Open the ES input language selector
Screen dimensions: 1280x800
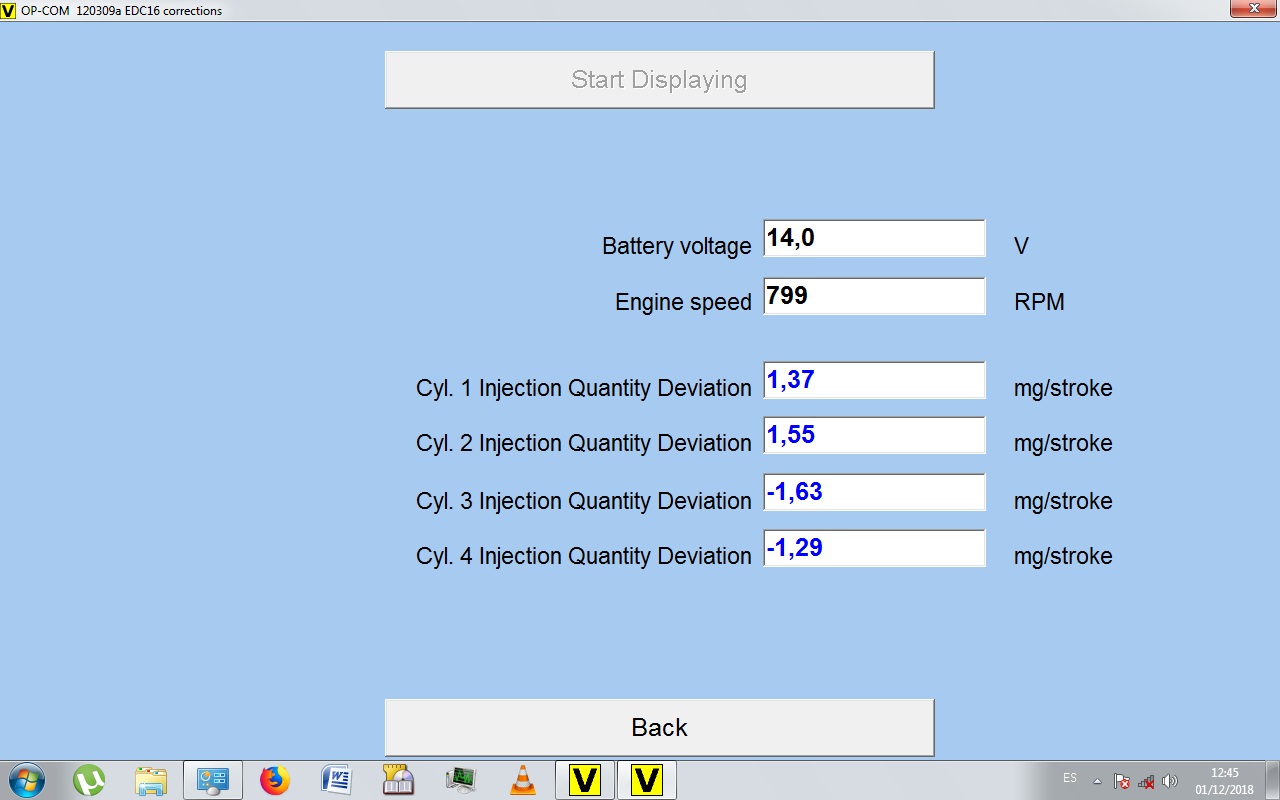click(1070, 778)
